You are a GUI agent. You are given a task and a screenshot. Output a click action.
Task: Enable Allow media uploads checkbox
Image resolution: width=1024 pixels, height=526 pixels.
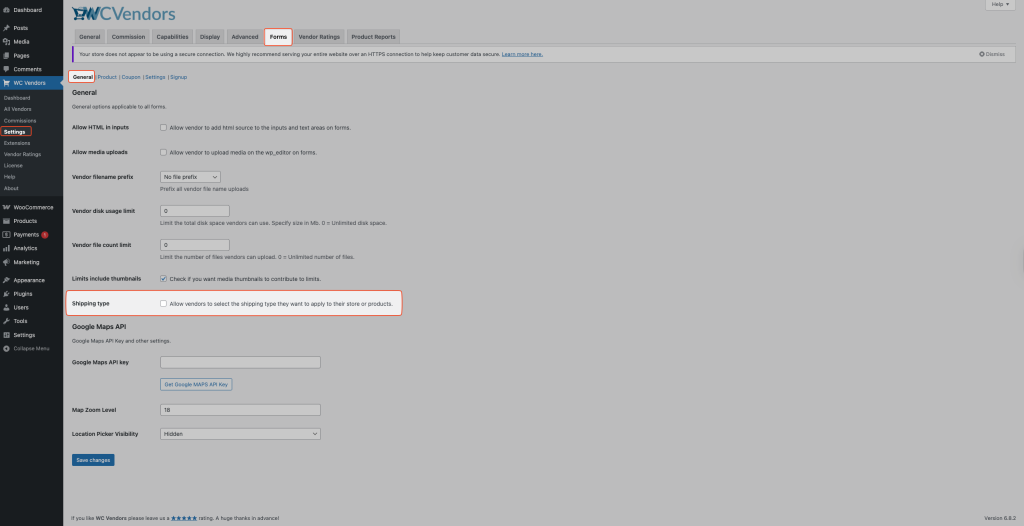pos(163,152)
